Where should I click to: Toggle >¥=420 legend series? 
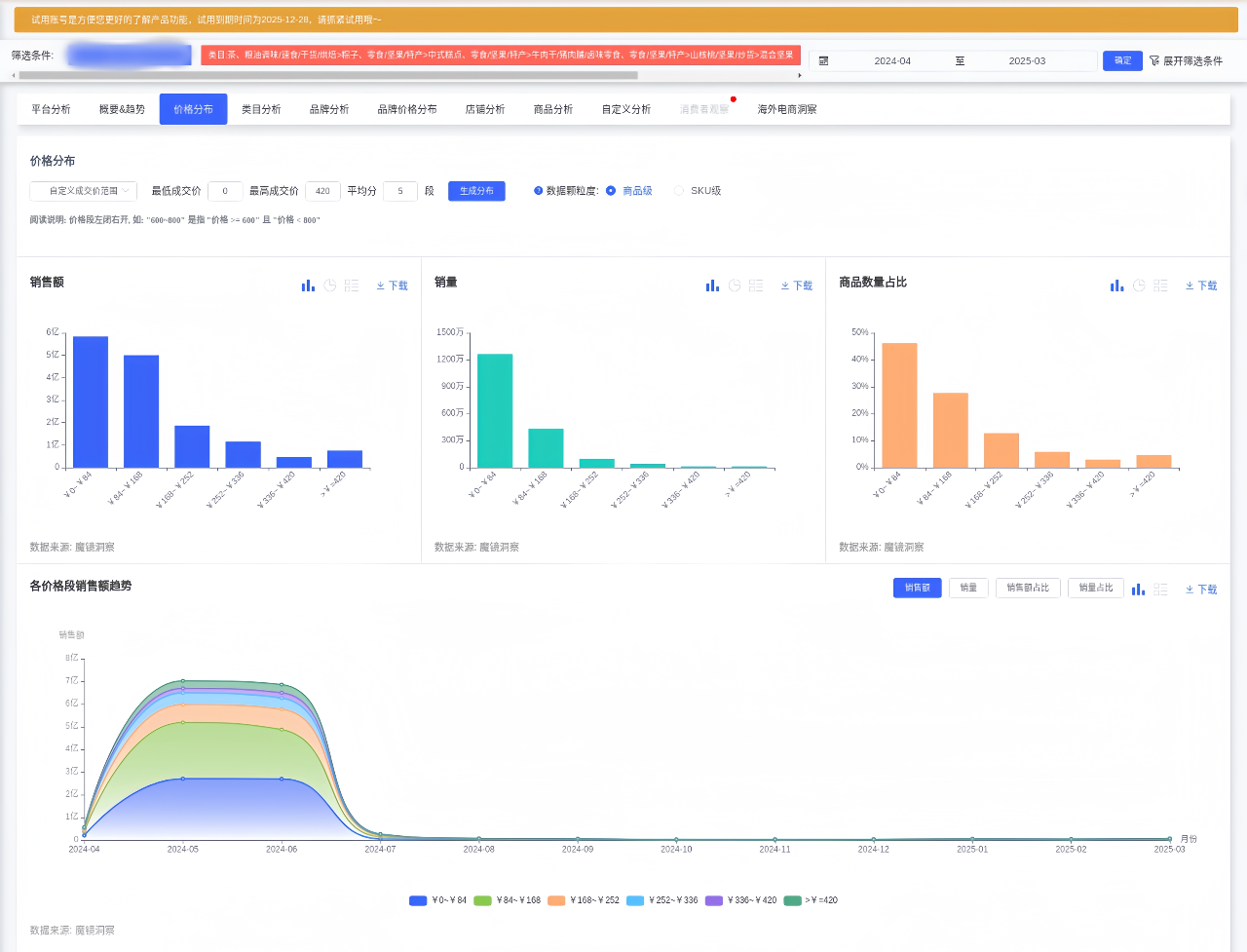tap(811, 900)
